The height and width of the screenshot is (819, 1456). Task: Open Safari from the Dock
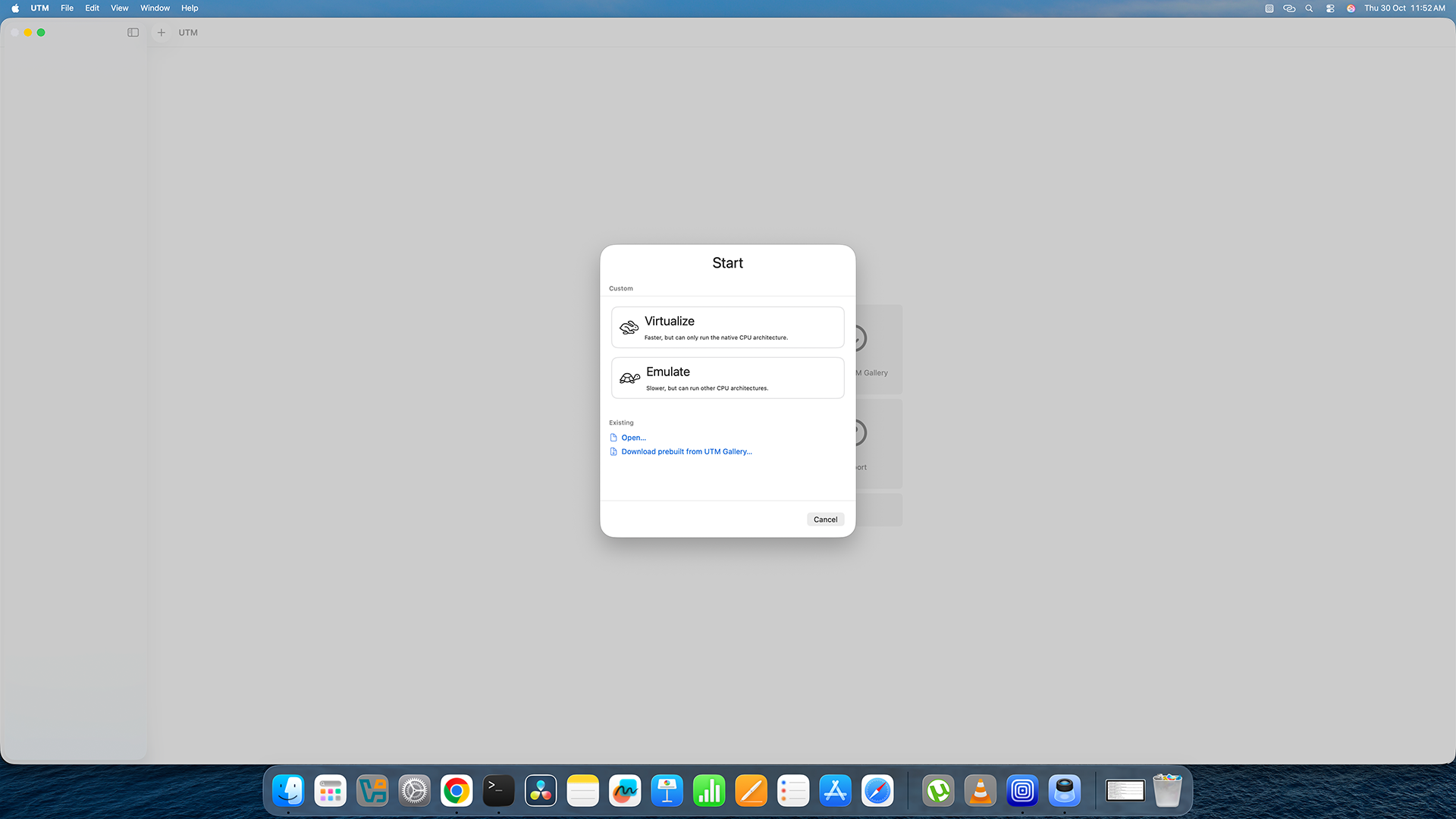pos(877,790)
